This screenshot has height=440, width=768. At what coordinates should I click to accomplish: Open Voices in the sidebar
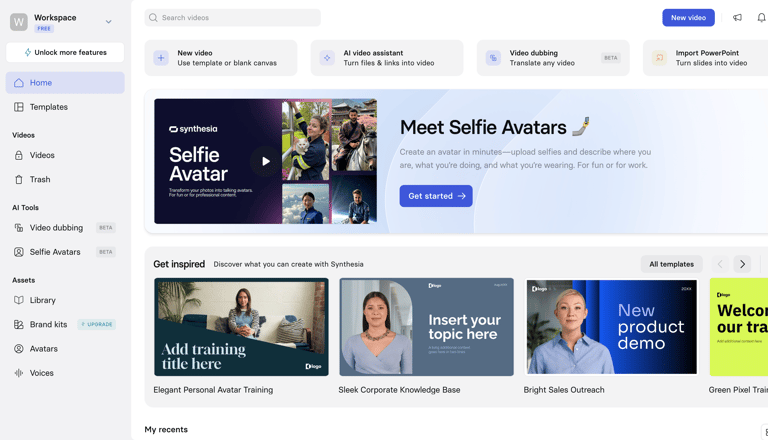[x=65, y=373]
